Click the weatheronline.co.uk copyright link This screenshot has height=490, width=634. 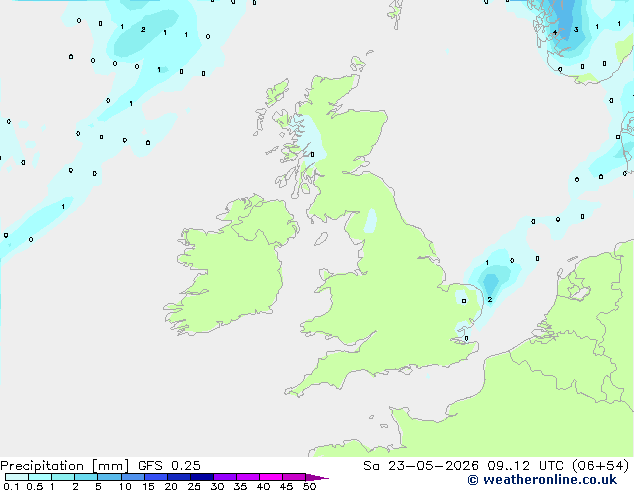pos(542,480)
